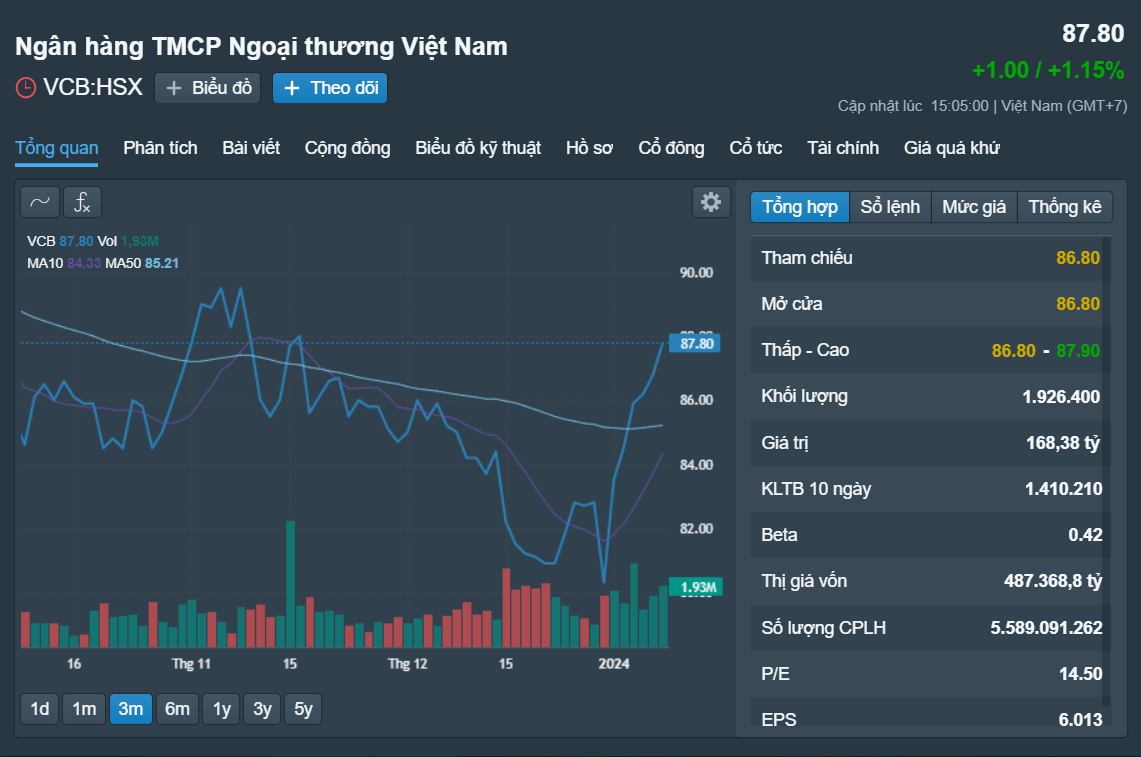Click the Tham chiếu 86.80 value
Screen dimensions: 1141x757
pyautogui.click(x=1078, y=258)
